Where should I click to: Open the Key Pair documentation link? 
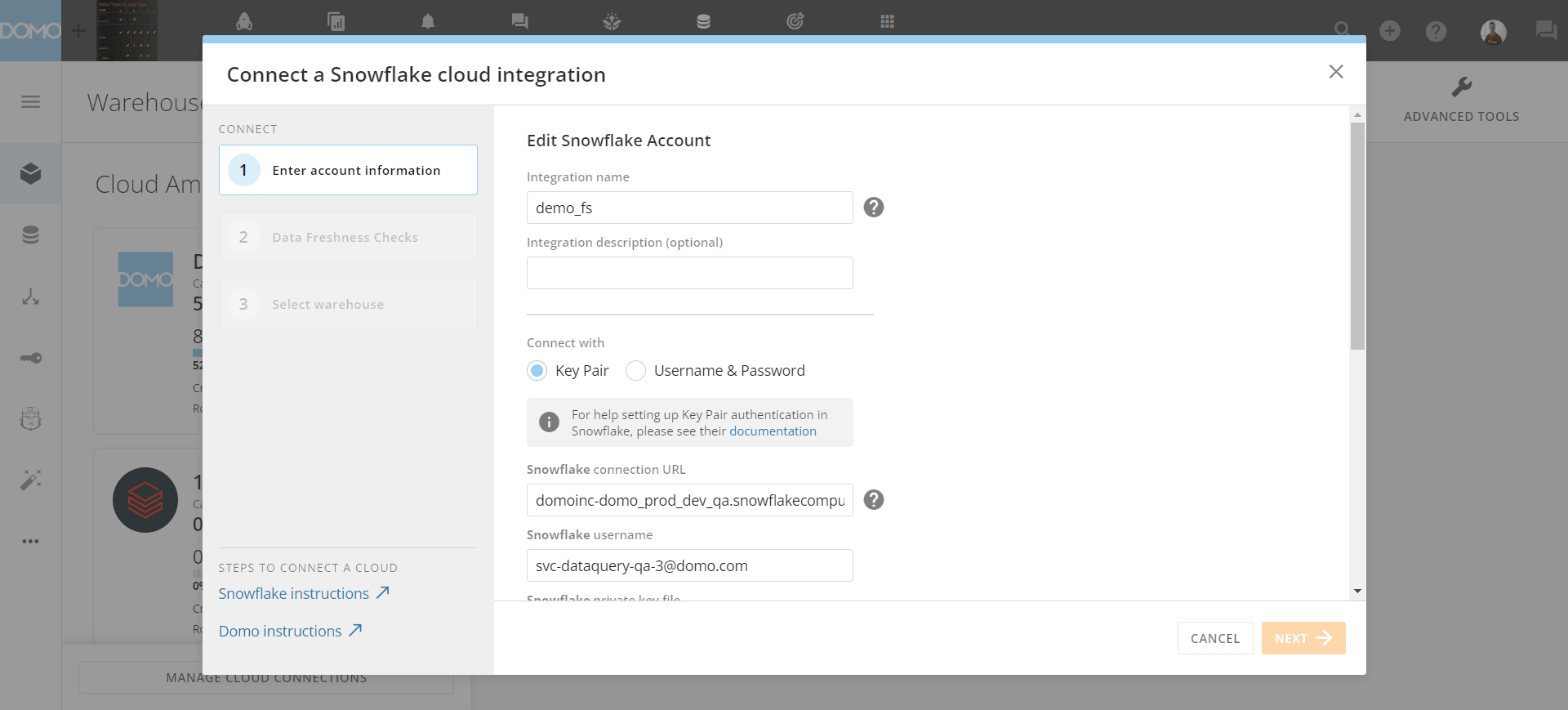coord(773,431)
